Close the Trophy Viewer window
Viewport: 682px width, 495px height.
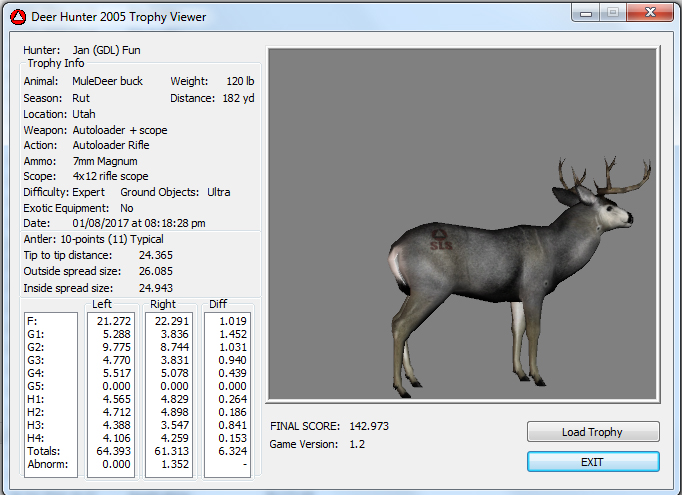[650, 12]
